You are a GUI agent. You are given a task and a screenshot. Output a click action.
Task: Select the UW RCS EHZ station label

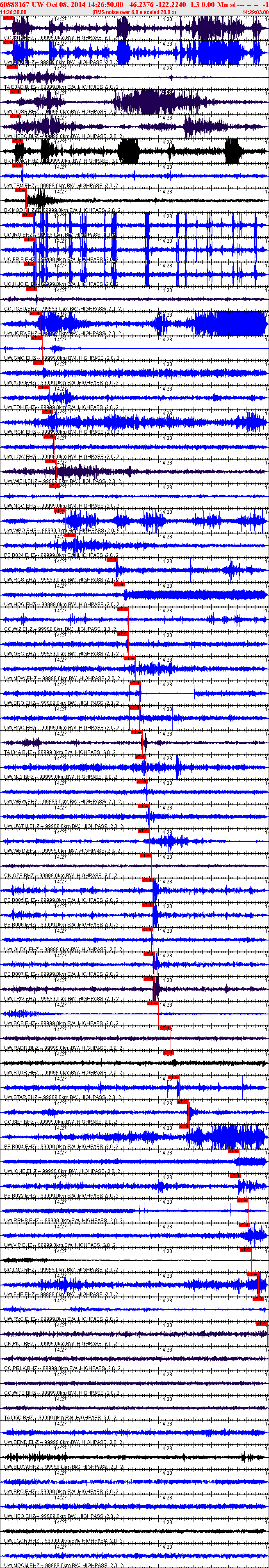click(x=61, y=580)
